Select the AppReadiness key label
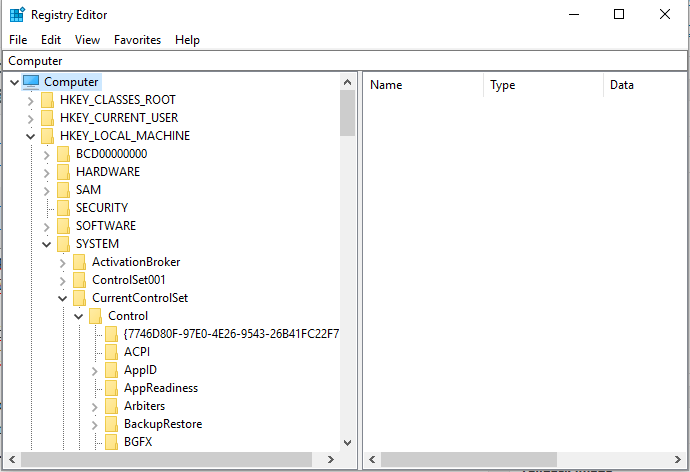 (161, 388)
